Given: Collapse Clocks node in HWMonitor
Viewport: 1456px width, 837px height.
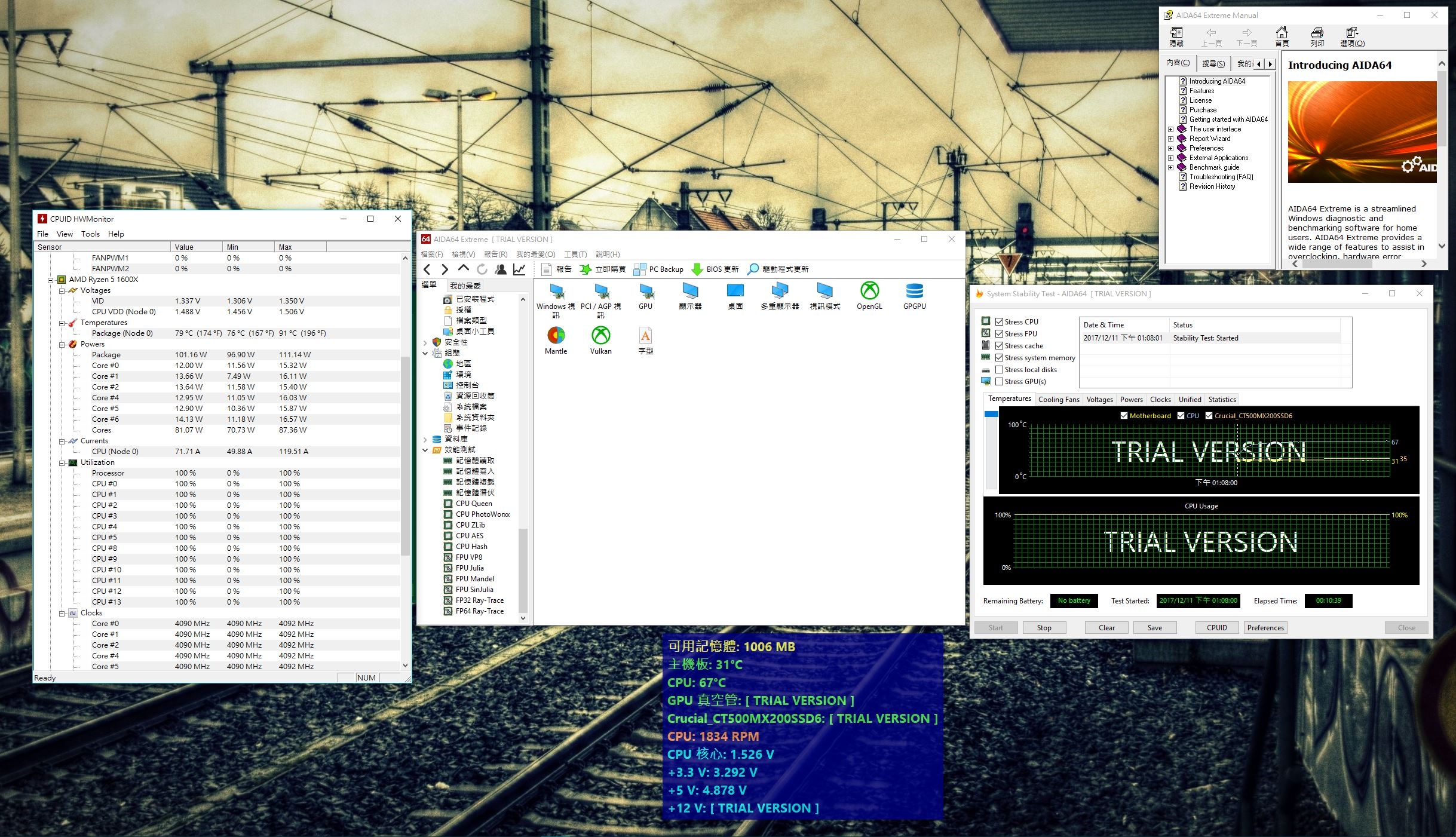Looking at the screenshot, I should [x=62, y=613].
